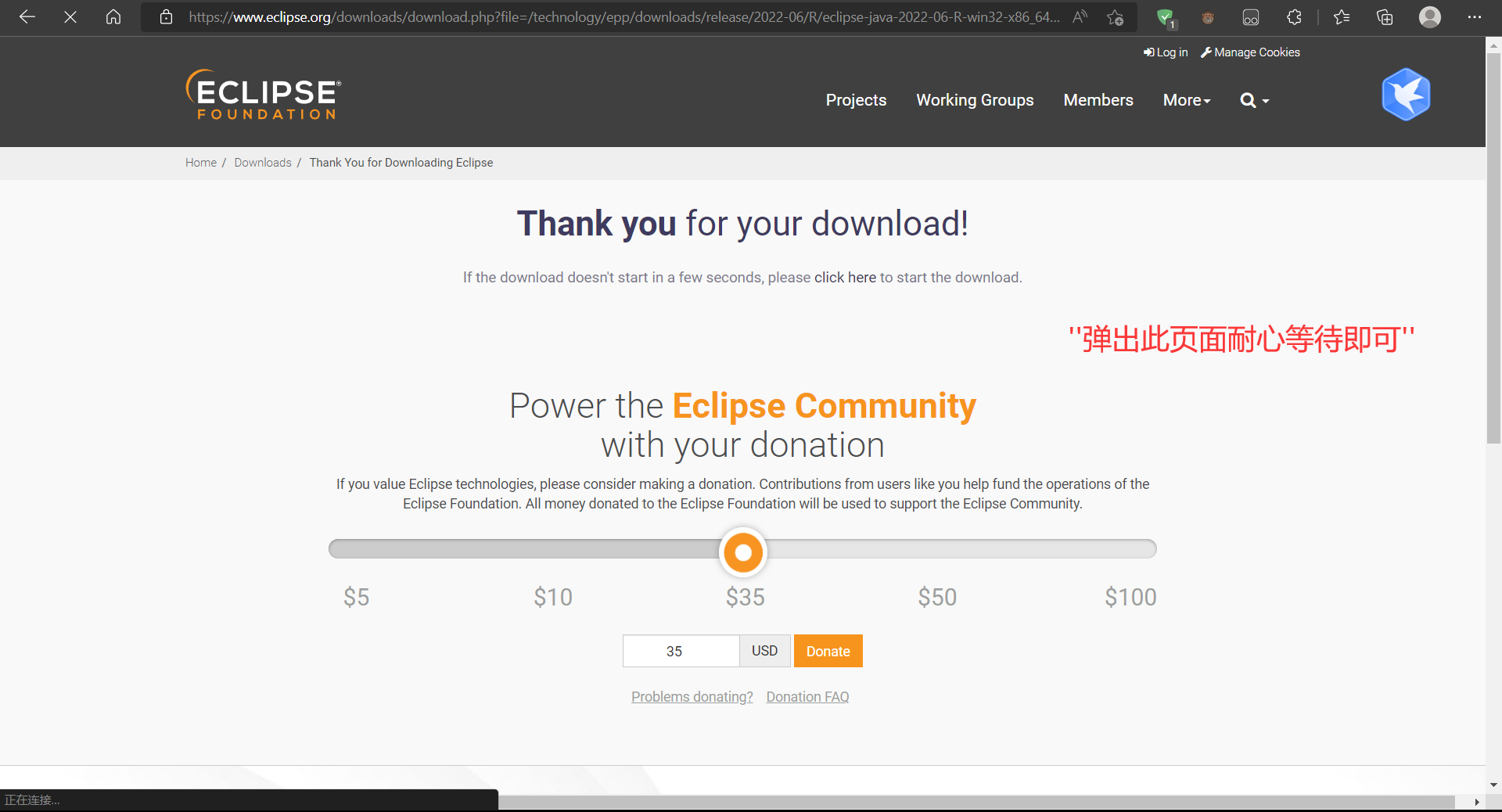
Task: Activate the read aloud icon
Action: (1080, 17)
